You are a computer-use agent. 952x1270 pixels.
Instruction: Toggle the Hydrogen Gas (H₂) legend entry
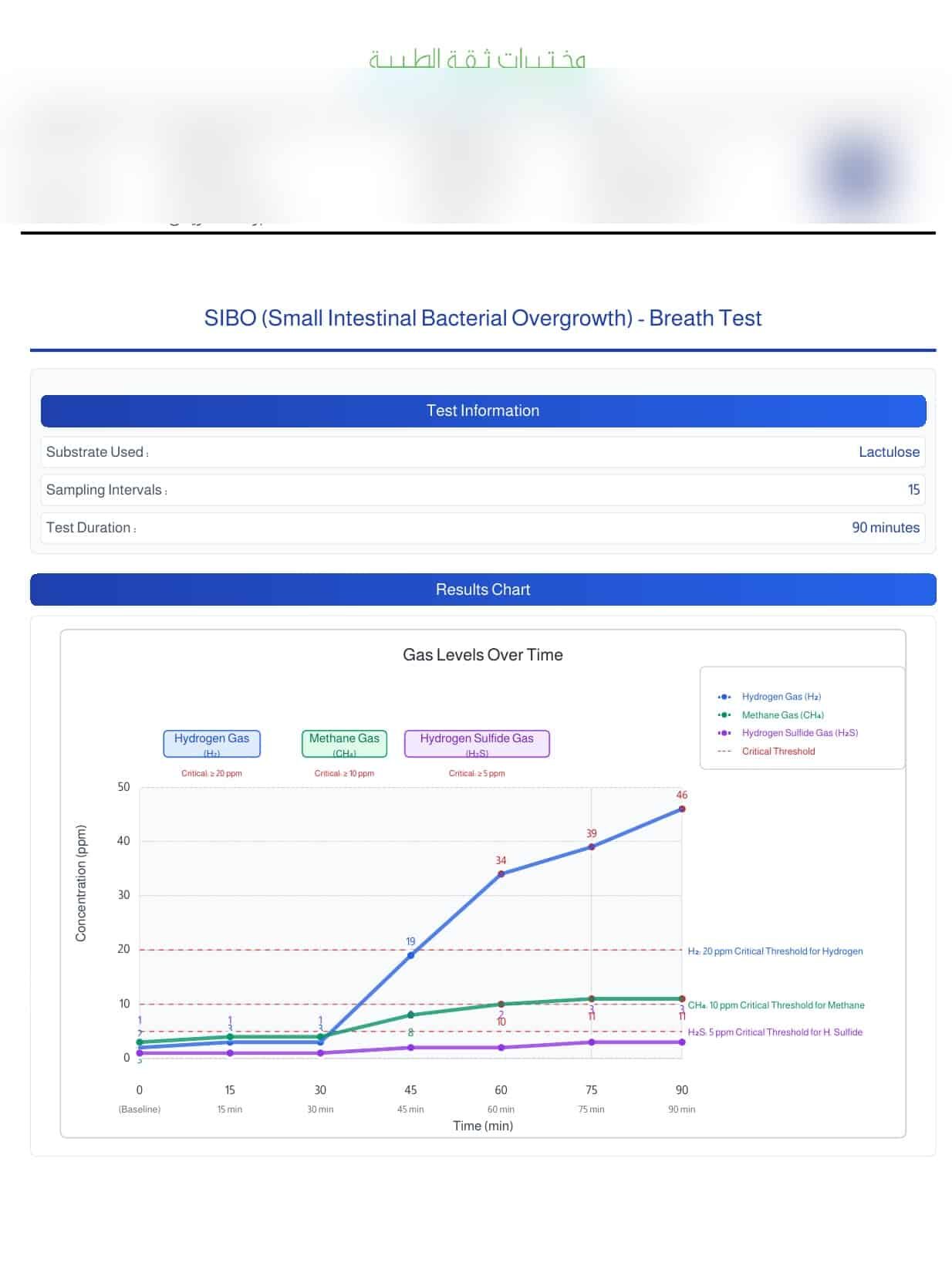781,697
